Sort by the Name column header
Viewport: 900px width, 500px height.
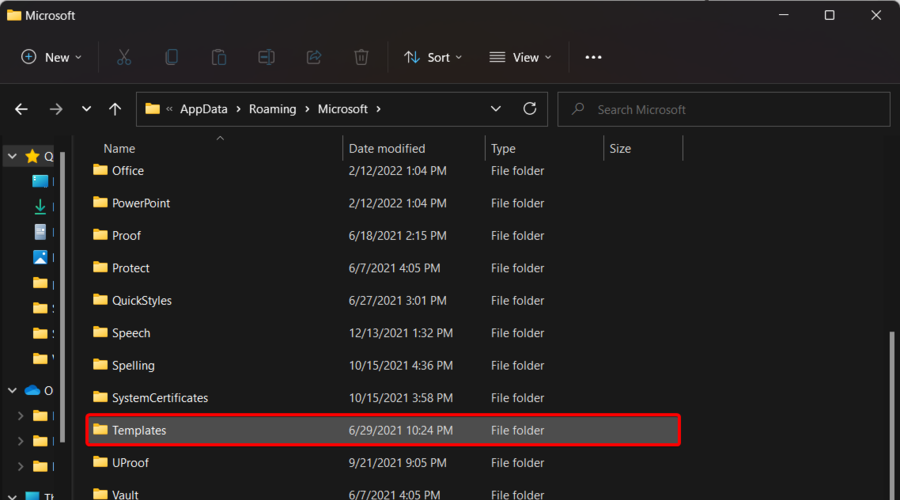coord(119,149)
